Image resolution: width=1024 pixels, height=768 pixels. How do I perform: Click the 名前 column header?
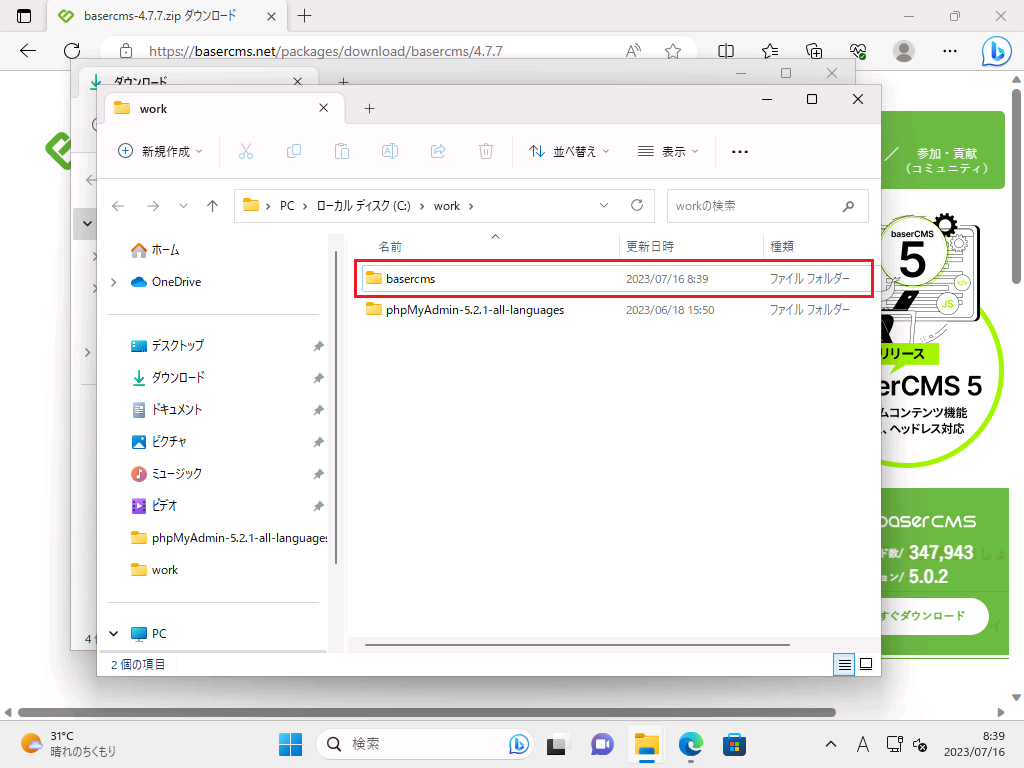tap(390, 246)
